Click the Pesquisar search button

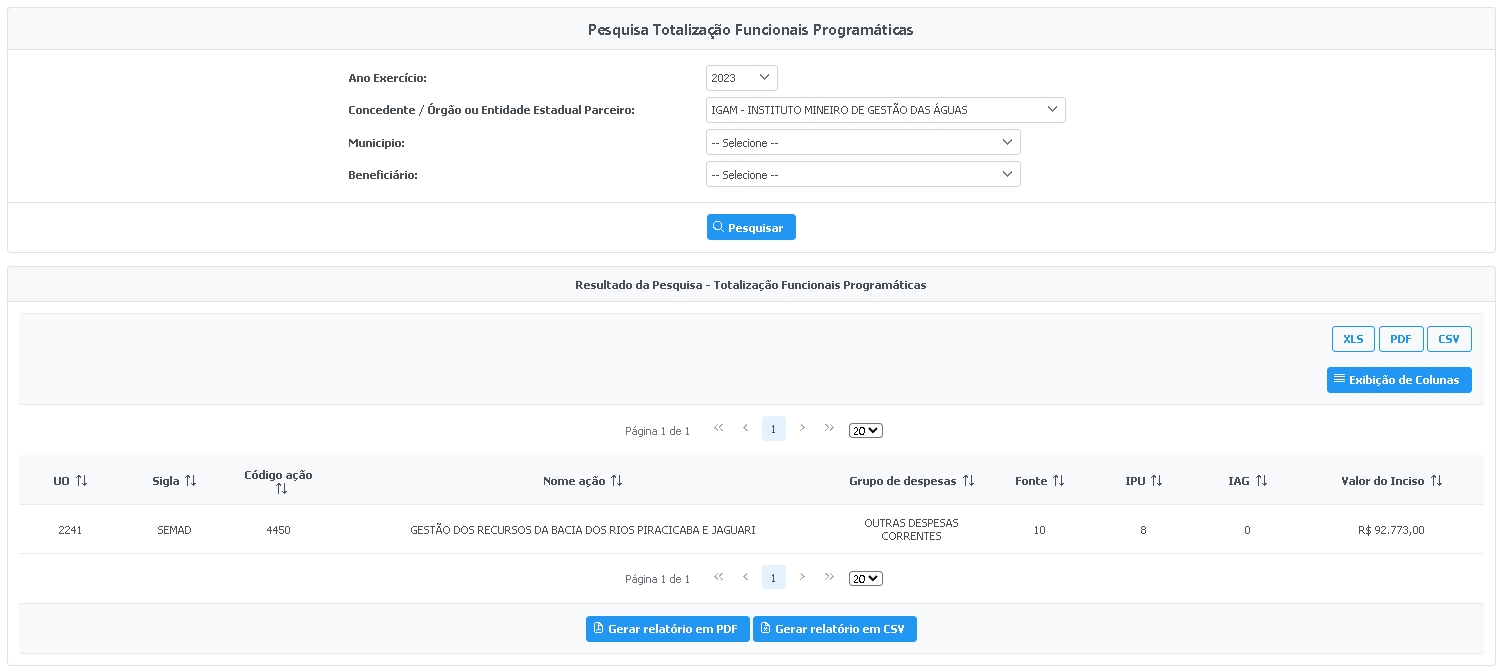pos(751,228)
